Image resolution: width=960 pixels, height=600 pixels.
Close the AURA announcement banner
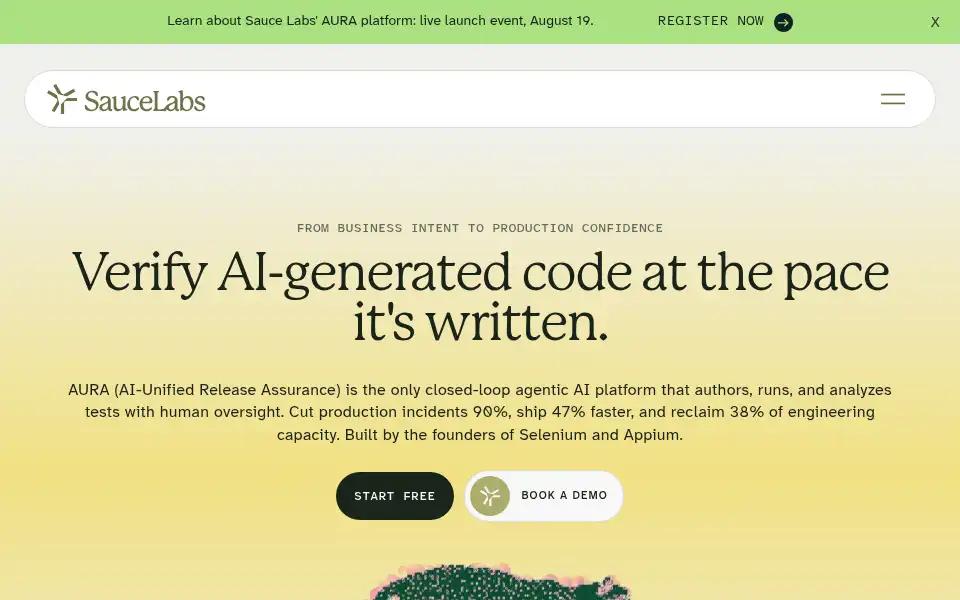point(935,22)
